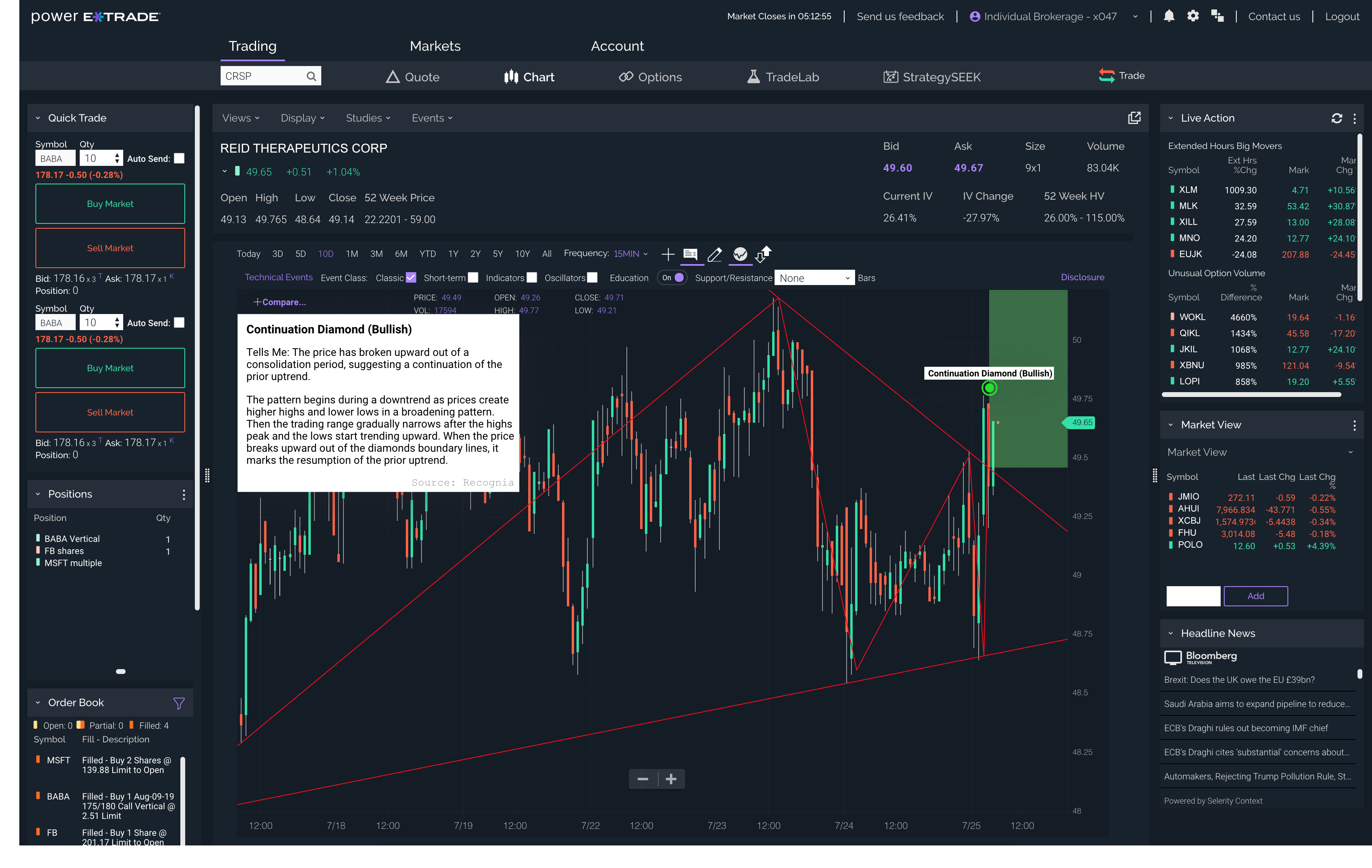
Task: Open the Support/Resistance None dropdown
Action: tap(814, 278)
